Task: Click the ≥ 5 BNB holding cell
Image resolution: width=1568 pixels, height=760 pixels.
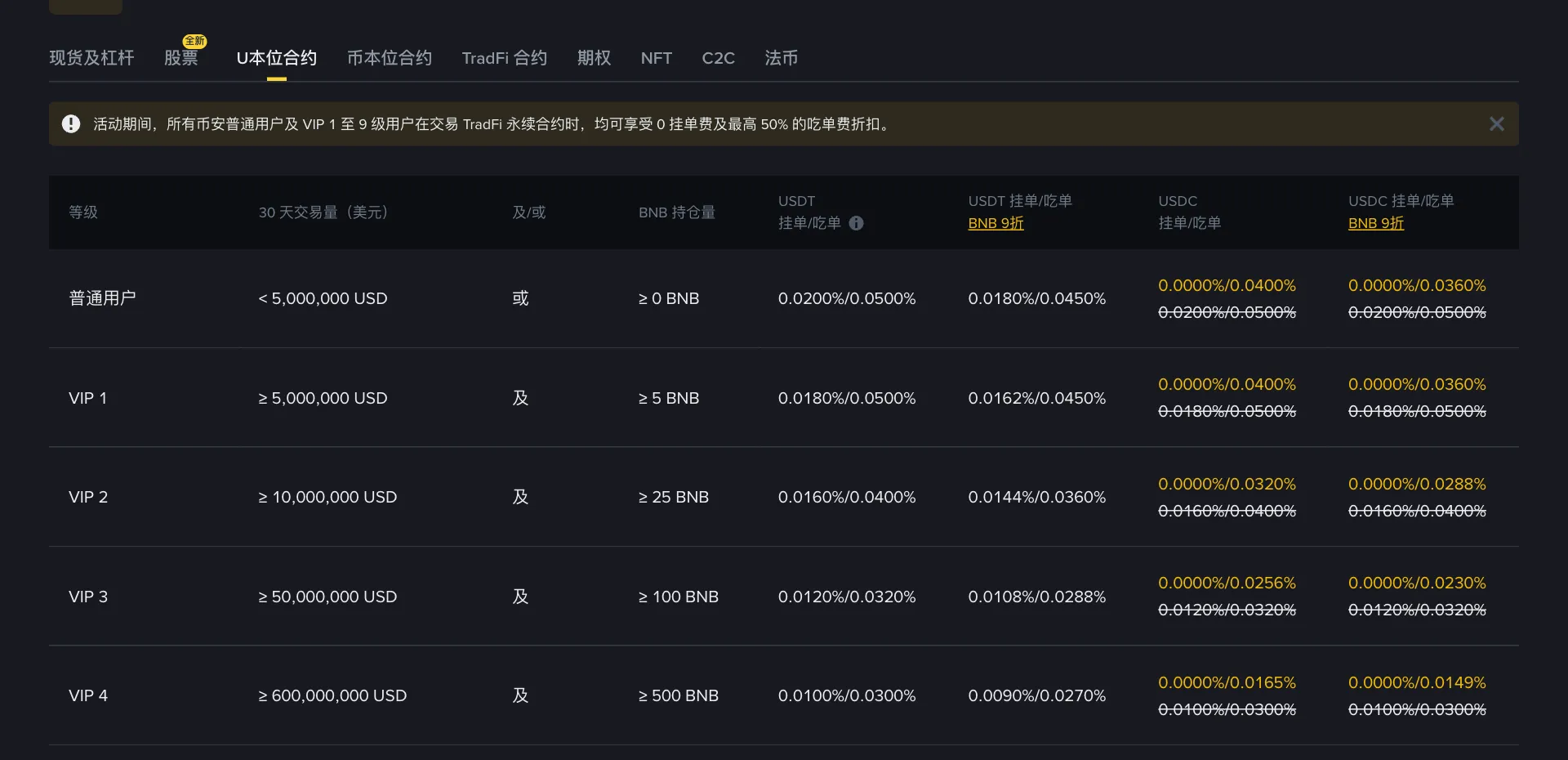Action: click(669, 398)
